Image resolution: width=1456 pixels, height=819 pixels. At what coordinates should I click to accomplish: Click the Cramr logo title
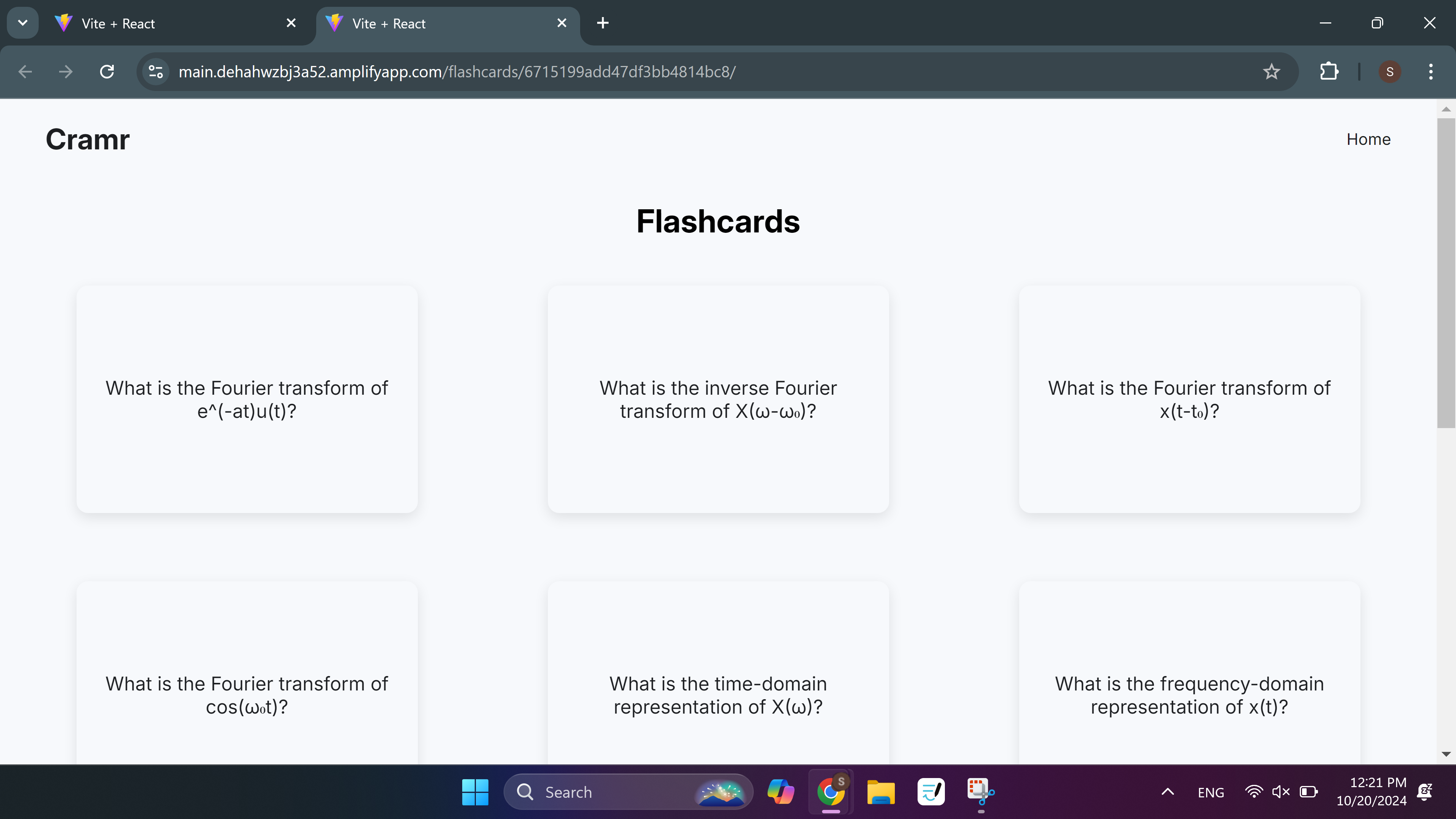pos(88,139)
